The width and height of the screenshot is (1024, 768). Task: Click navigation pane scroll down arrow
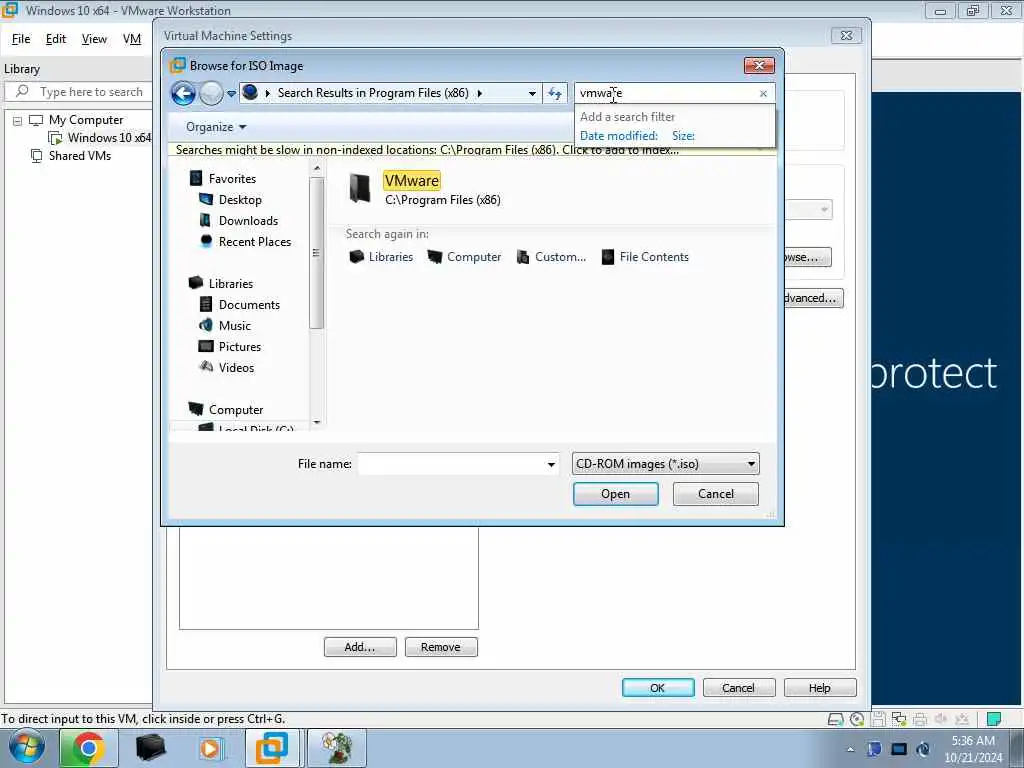(x=317, y=423)
